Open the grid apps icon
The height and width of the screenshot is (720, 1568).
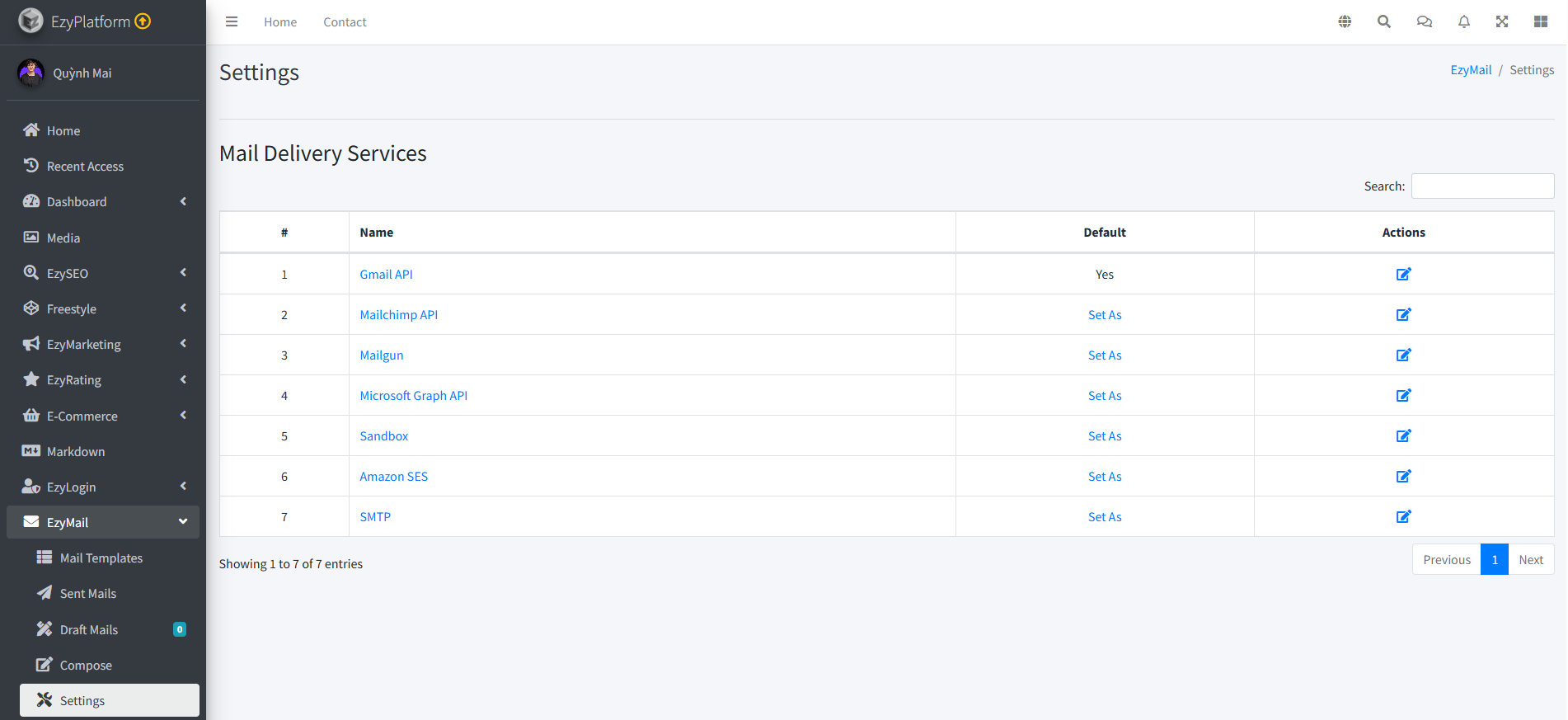tap(1541, 21)
